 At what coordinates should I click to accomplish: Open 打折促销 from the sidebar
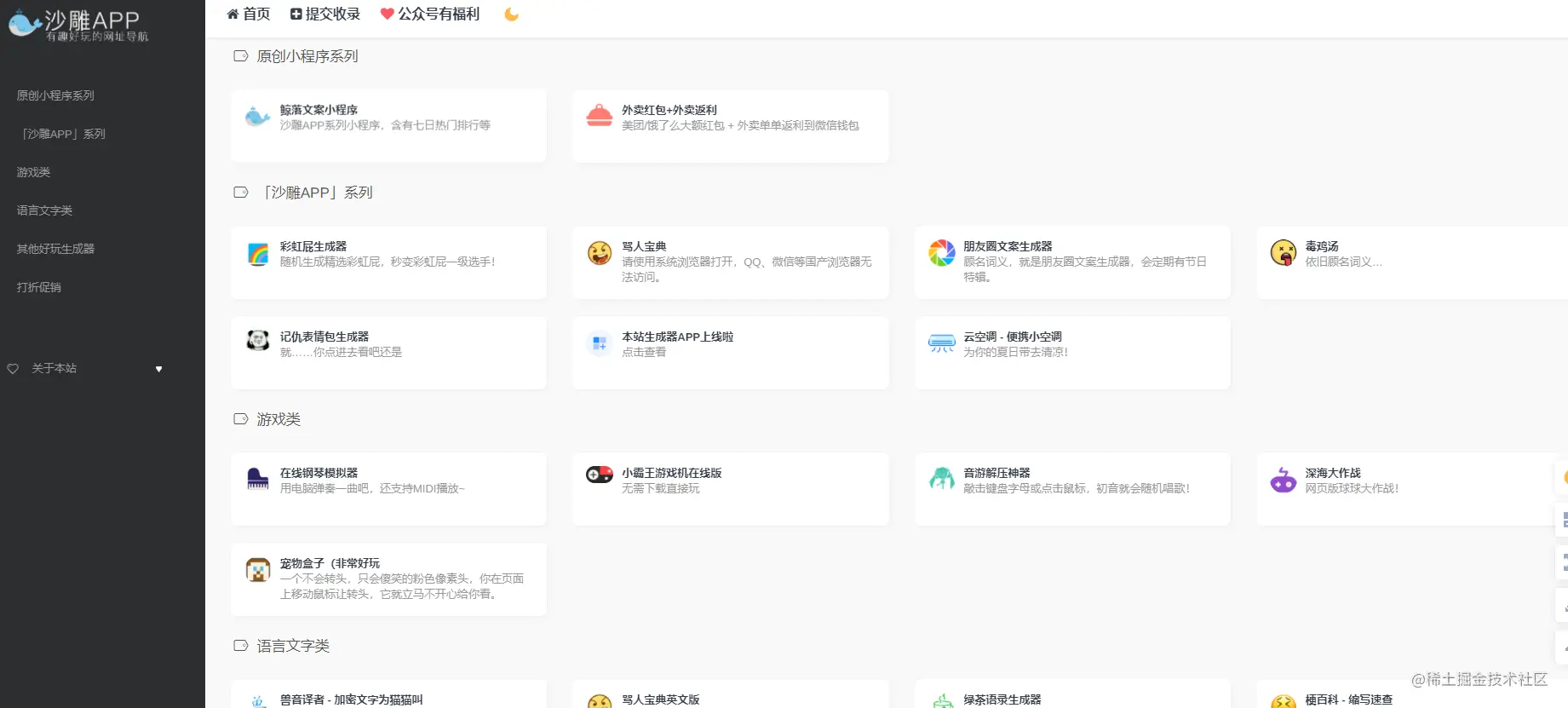coord(38,287)
